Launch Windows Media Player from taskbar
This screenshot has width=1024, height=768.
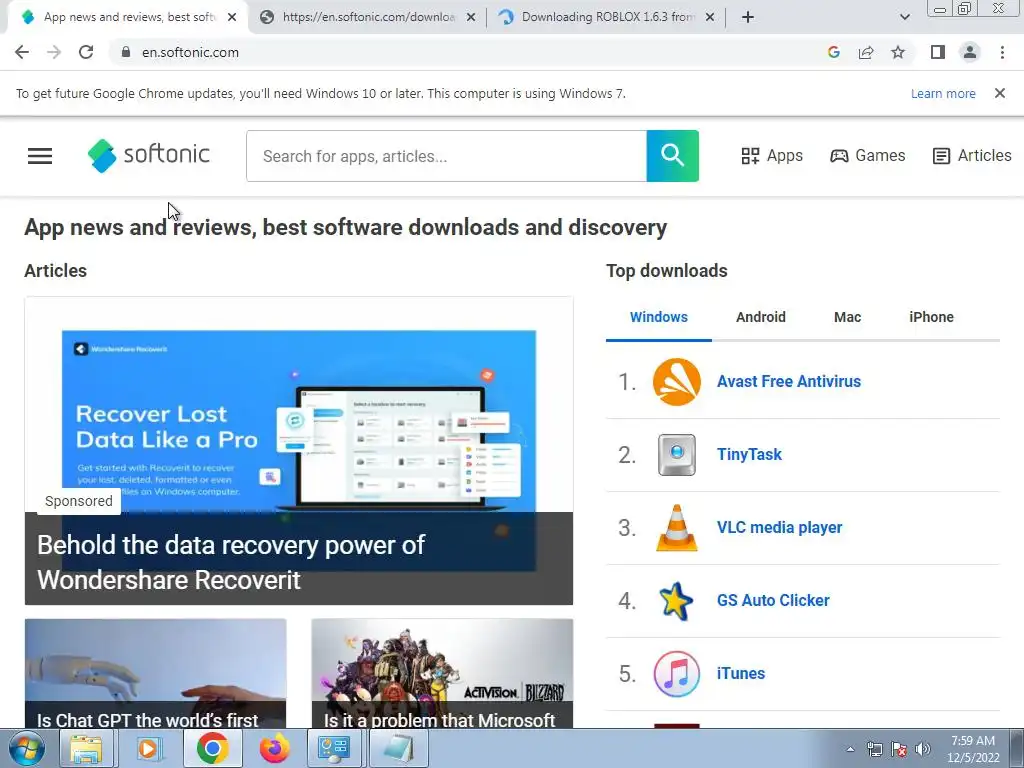[x=148, y=748]
